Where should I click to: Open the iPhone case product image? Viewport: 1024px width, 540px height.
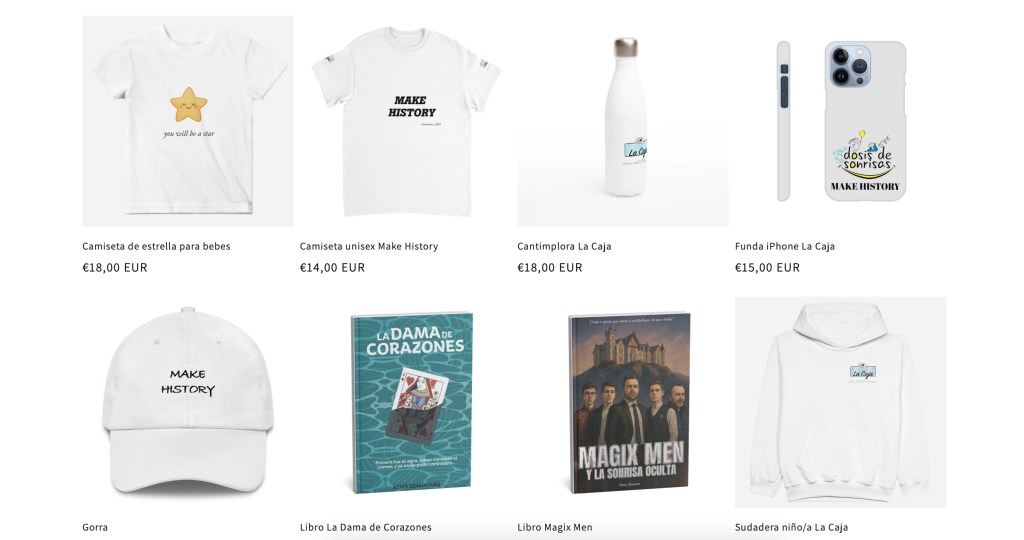click(840, 121)
